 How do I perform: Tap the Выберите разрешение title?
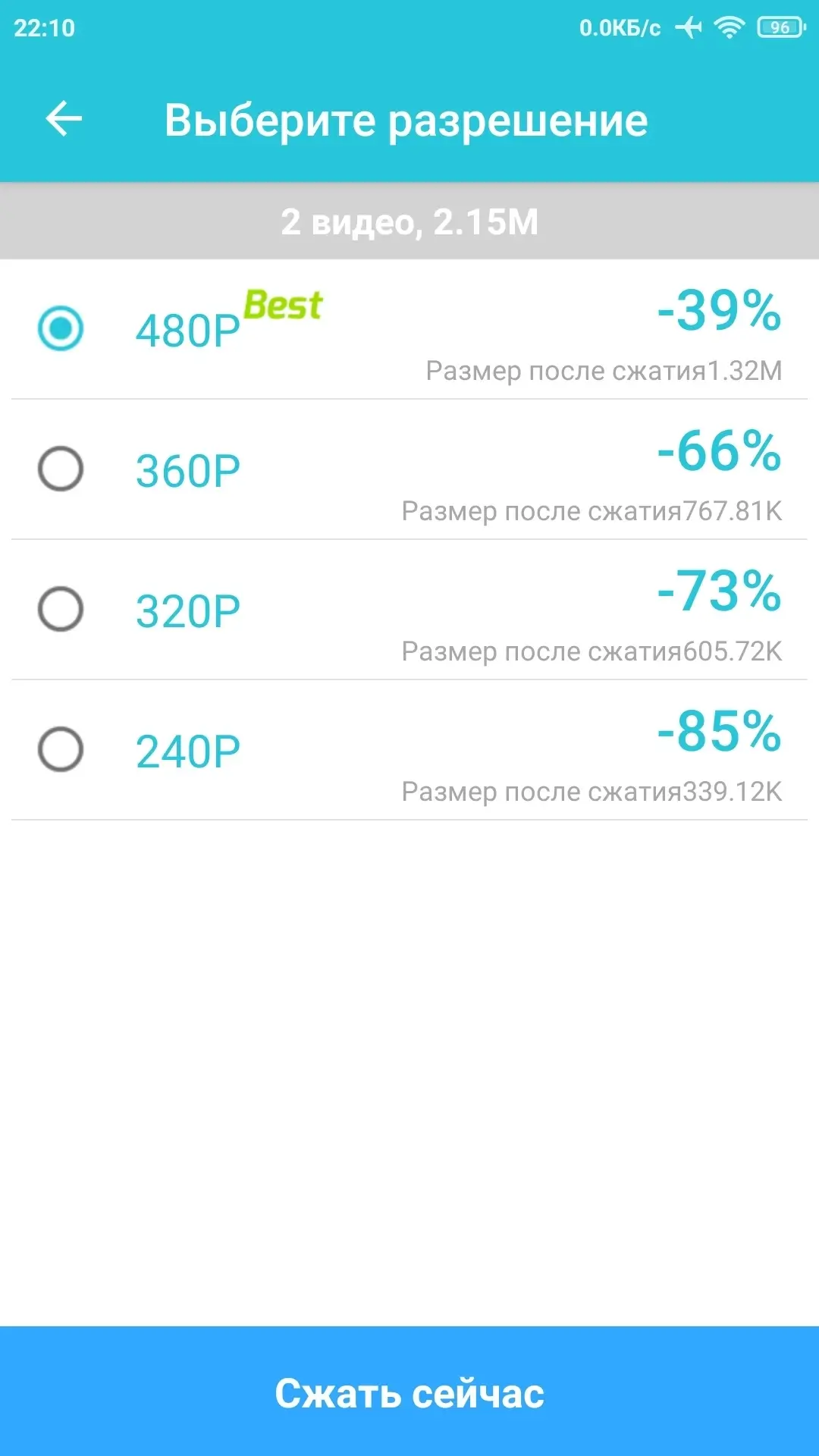406,120
